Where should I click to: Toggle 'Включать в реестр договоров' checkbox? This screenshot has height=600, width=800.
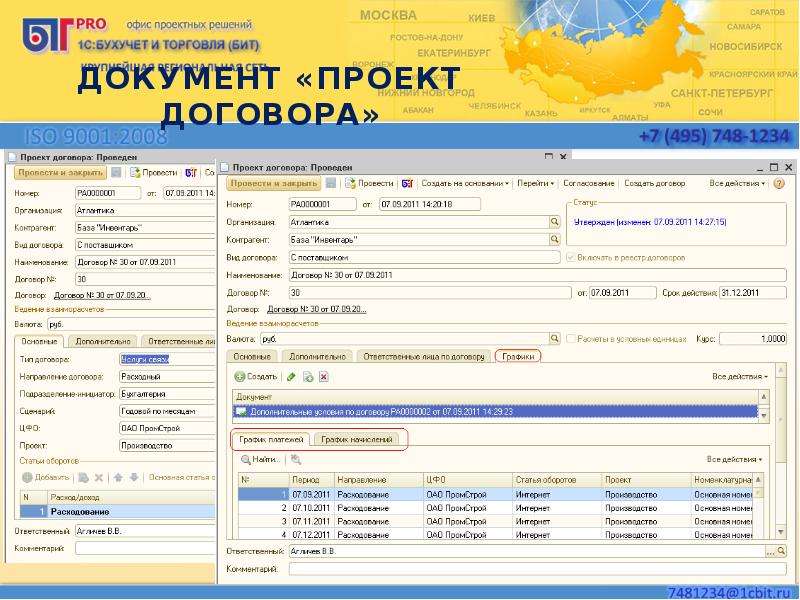[x=570, y=257]
